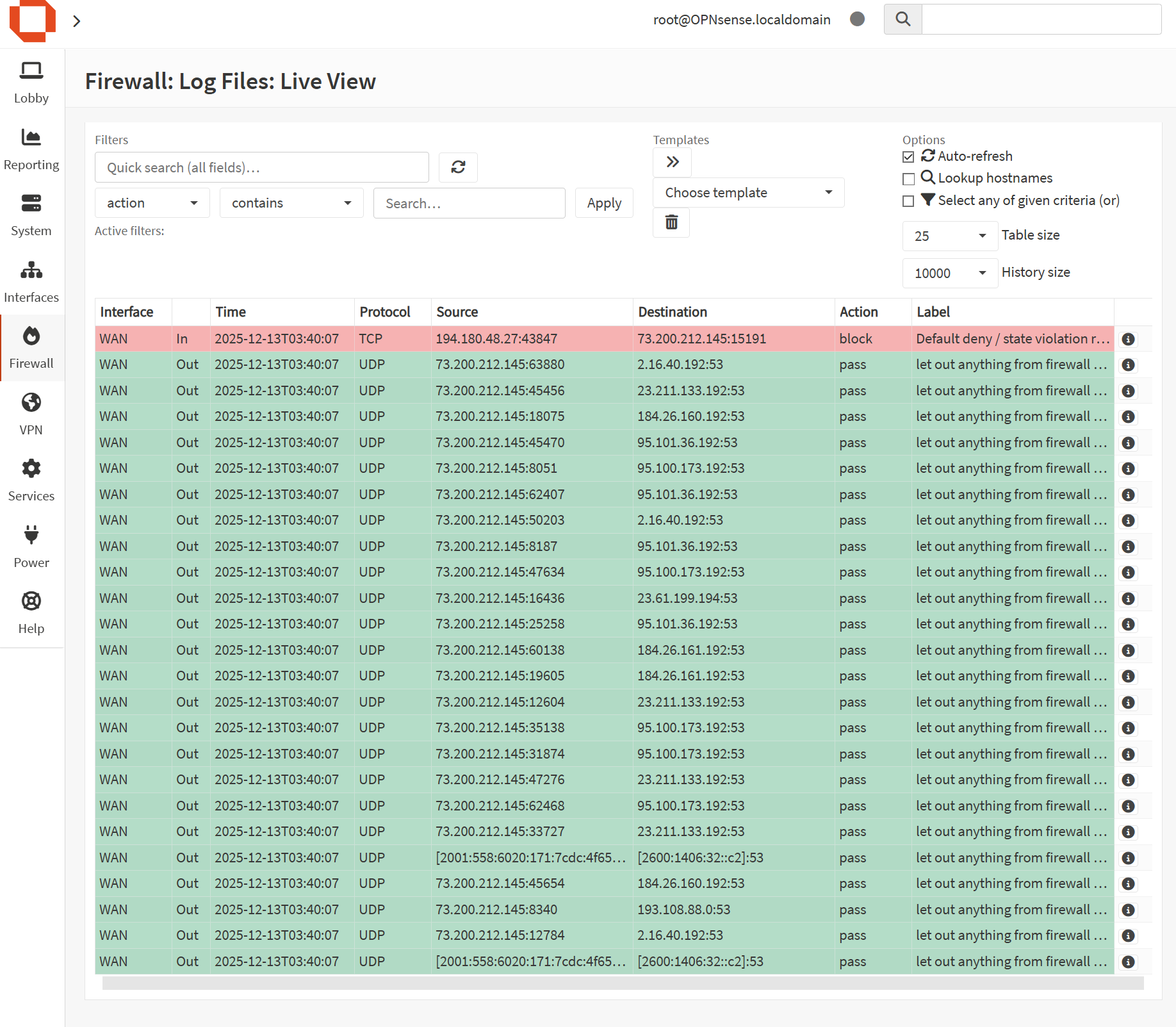
Task: Click the OPNsense logo icon
Action: tap(32, 21)
